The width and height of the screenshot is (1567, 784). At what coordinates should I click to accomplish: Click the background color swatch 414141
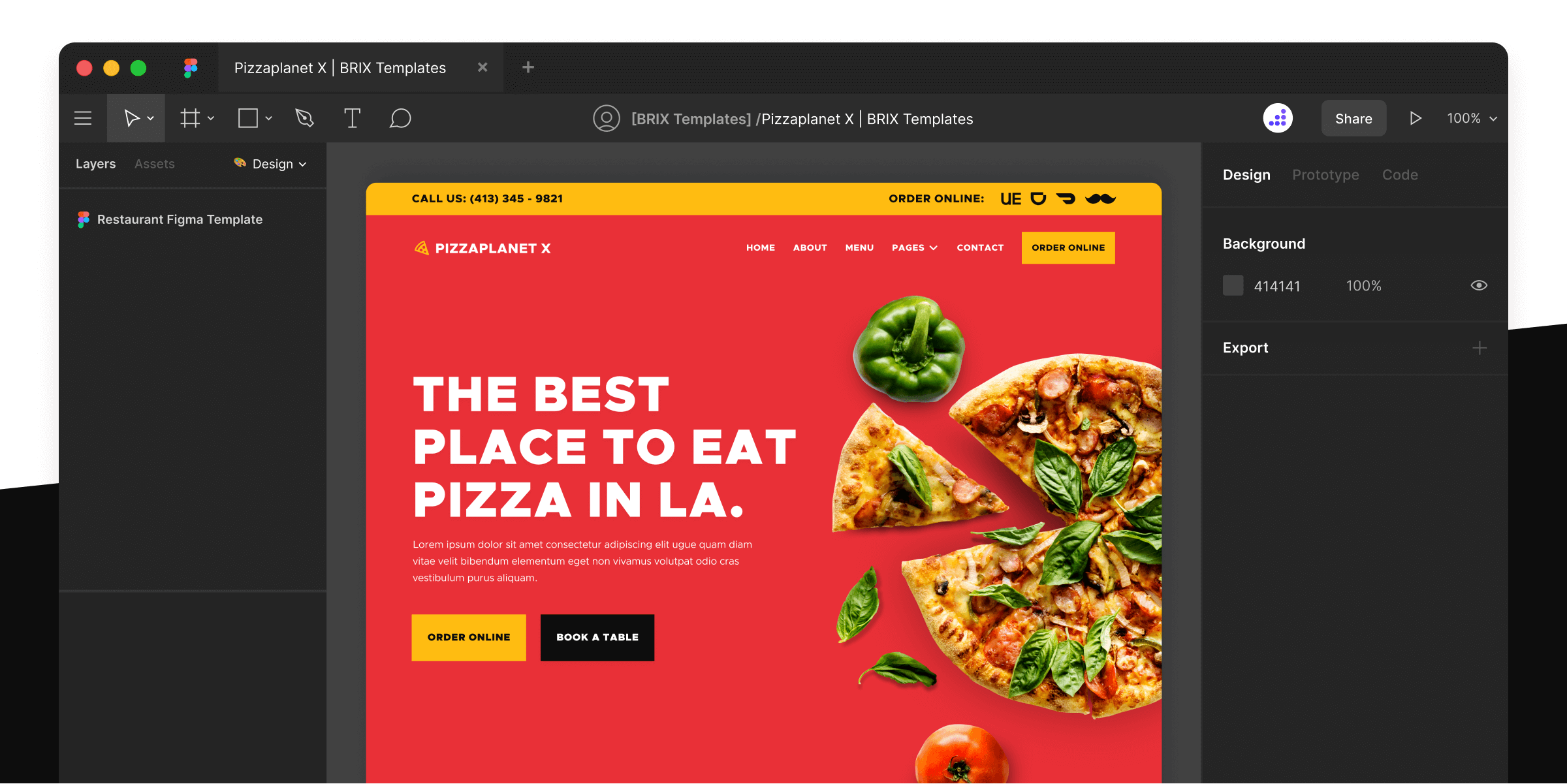point(1232,284)
